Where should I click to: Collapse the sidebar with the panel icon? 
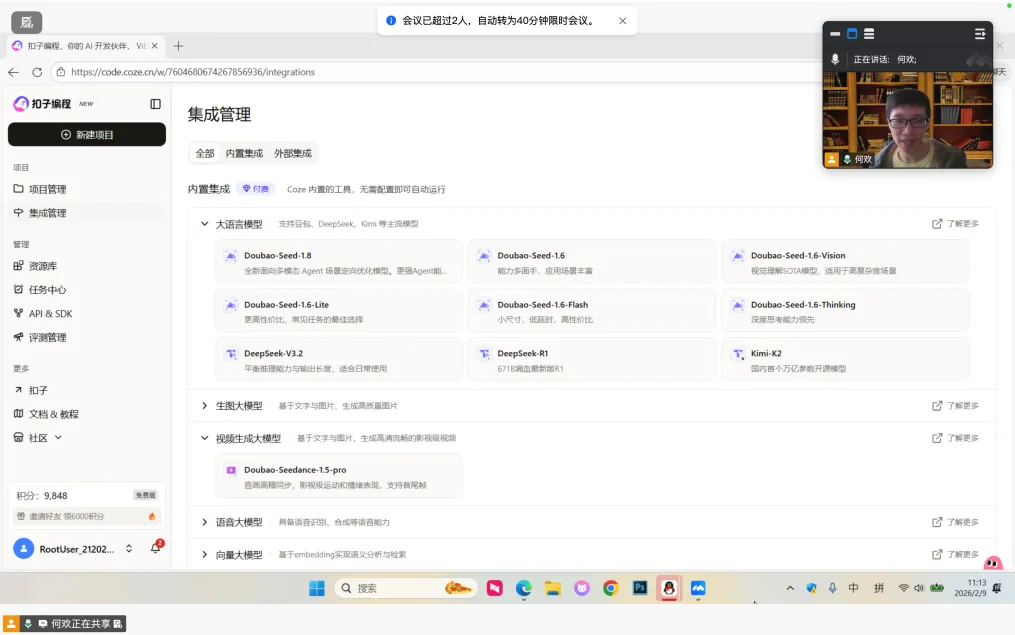(155, 104)
